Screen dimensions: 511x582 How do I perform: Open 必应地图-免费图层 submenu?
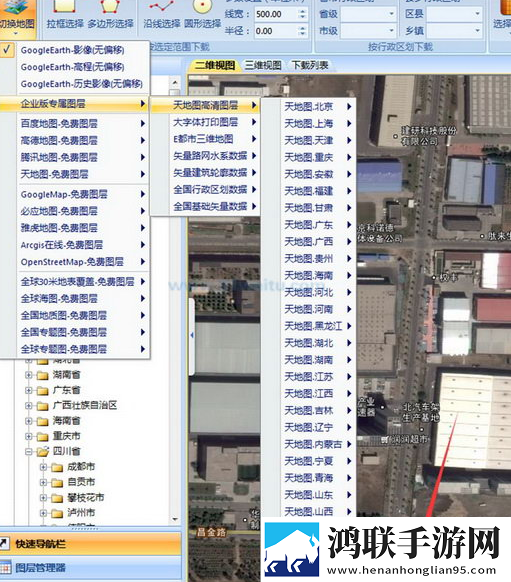(x=74, y=211)
